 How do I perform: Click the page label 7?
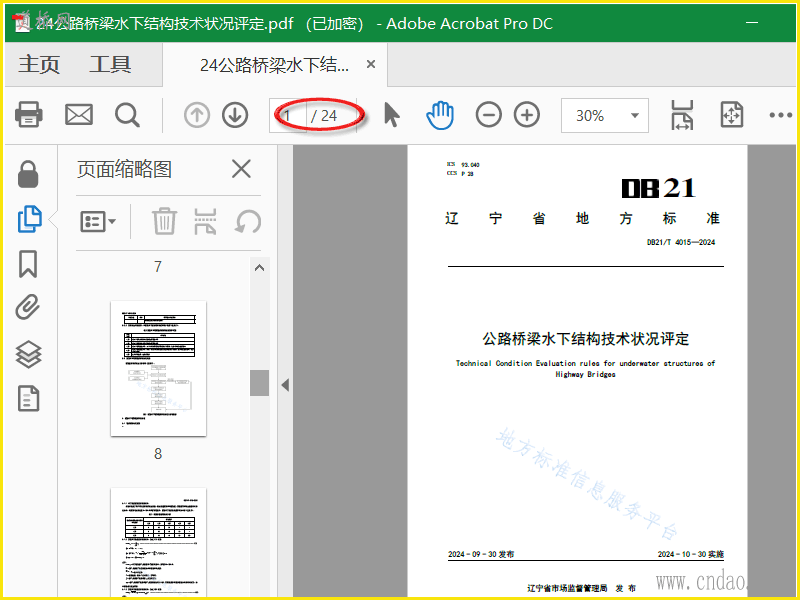point(158,266)
